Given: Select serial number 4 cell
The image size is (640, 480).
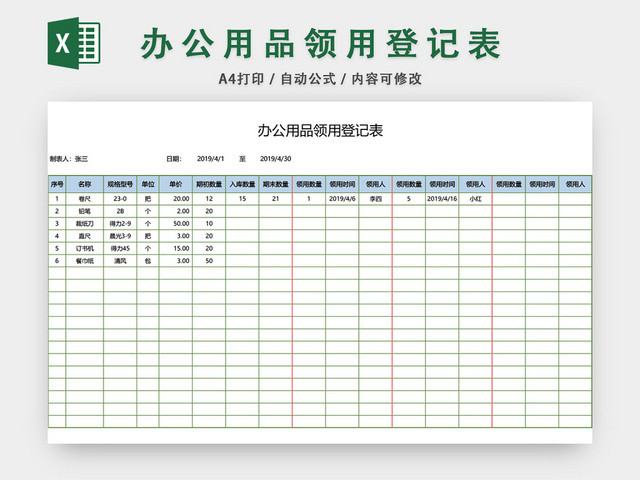Looking at the screenshot, I should point(57,236).
